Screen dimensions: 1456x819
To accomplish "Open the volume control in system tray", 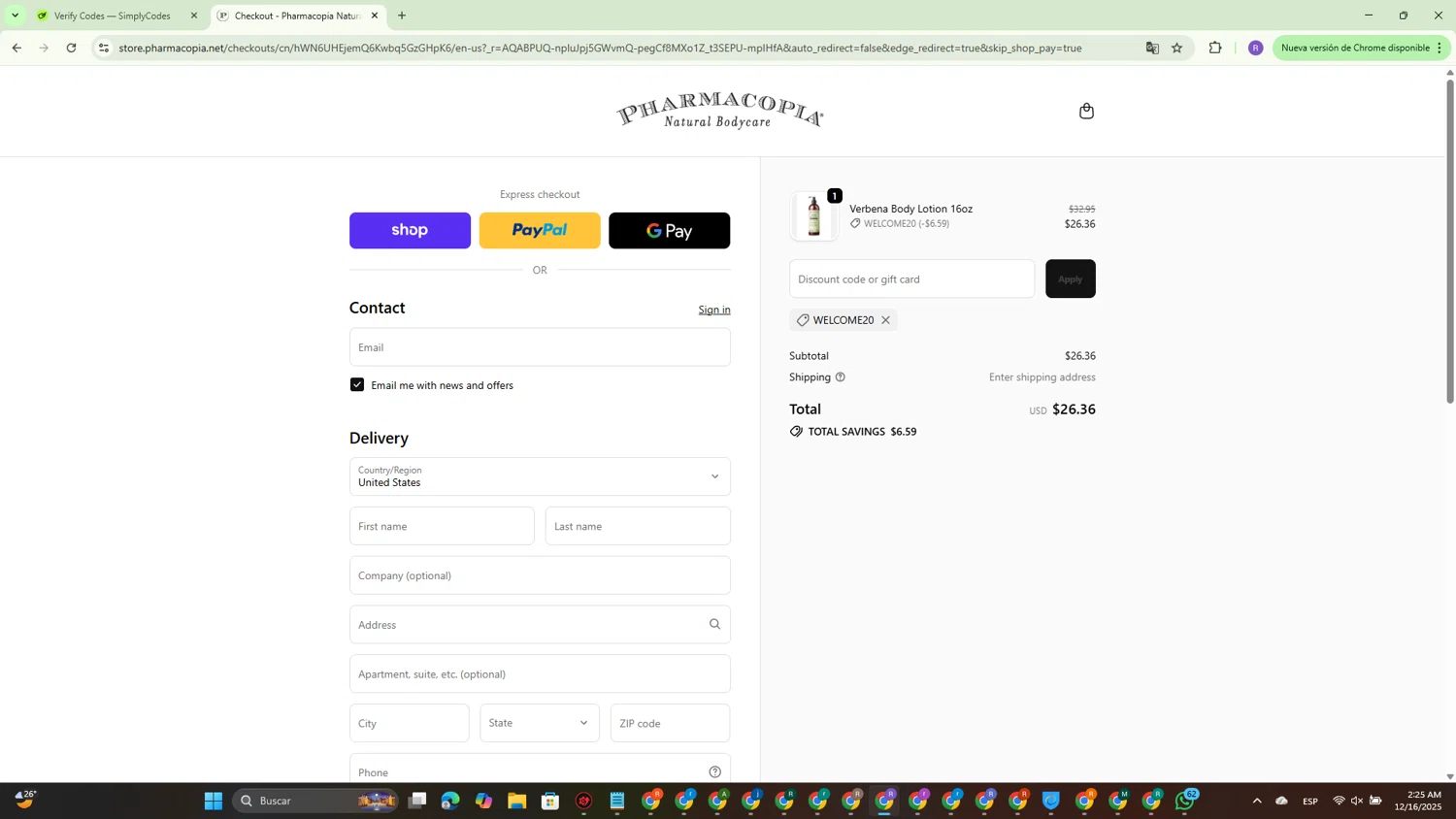I will pos(1357,801).
